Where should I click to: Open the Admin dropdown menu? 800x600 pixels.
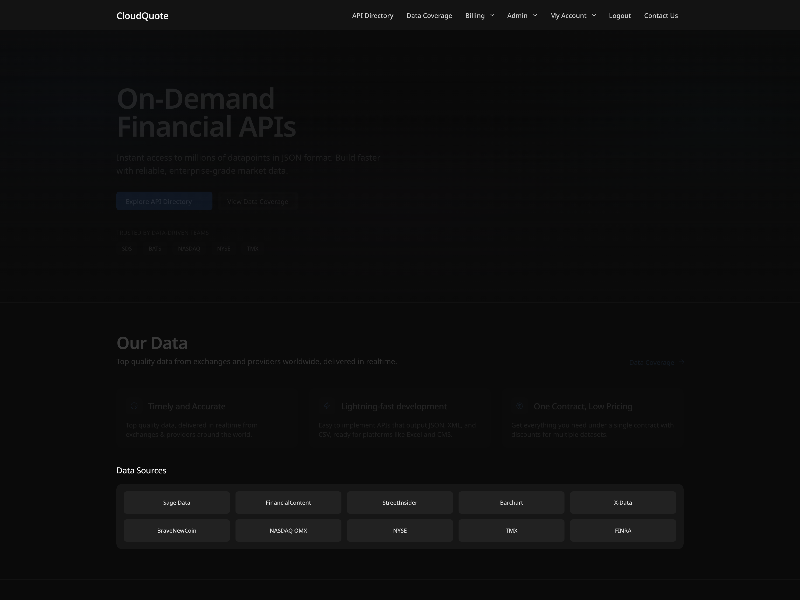point(521,15)
